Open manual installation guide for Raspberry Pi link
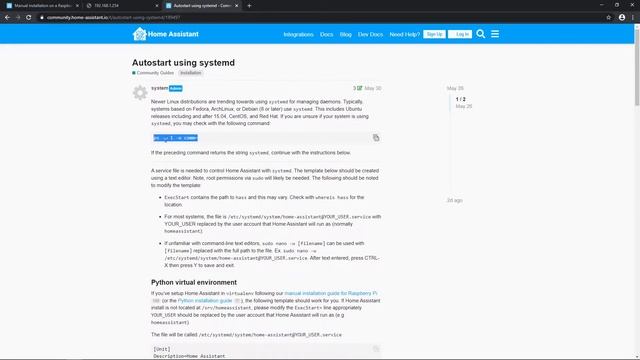 pyautogui.click(x=331, y=293)
